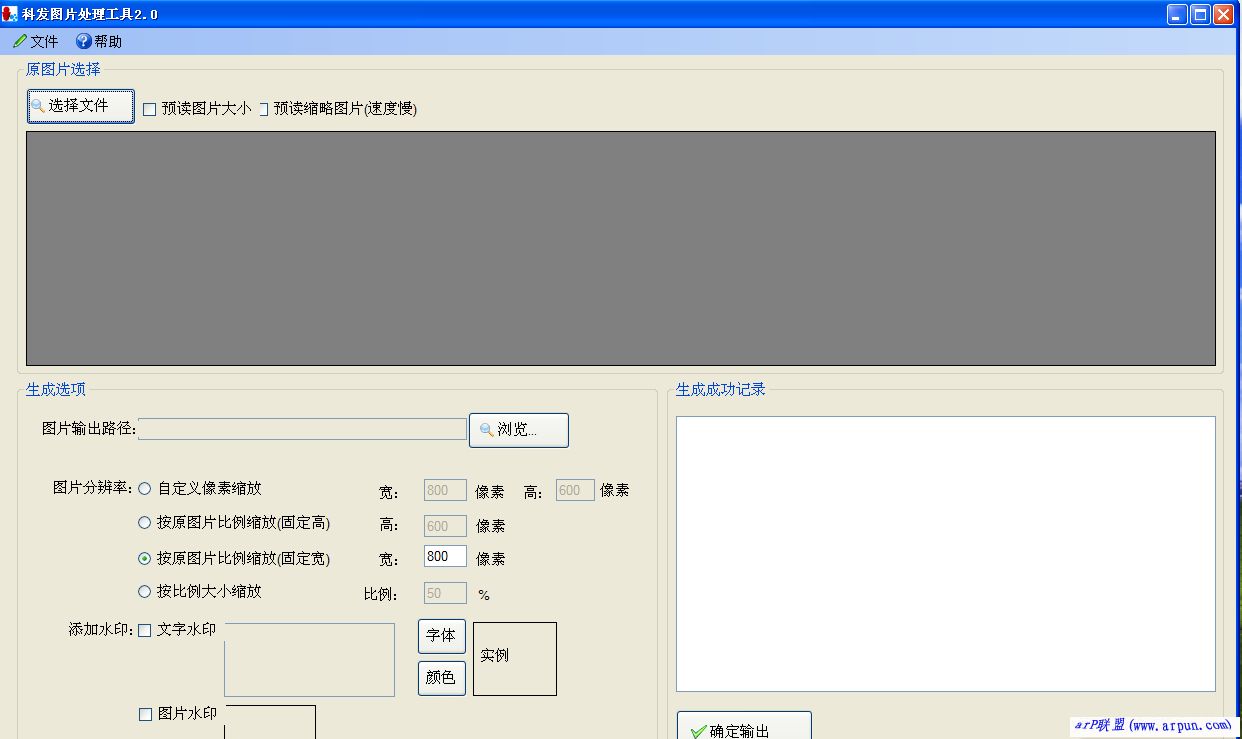Select the 按比例大小缩放 radio option
1242x739 pixels.
[144, 592]
